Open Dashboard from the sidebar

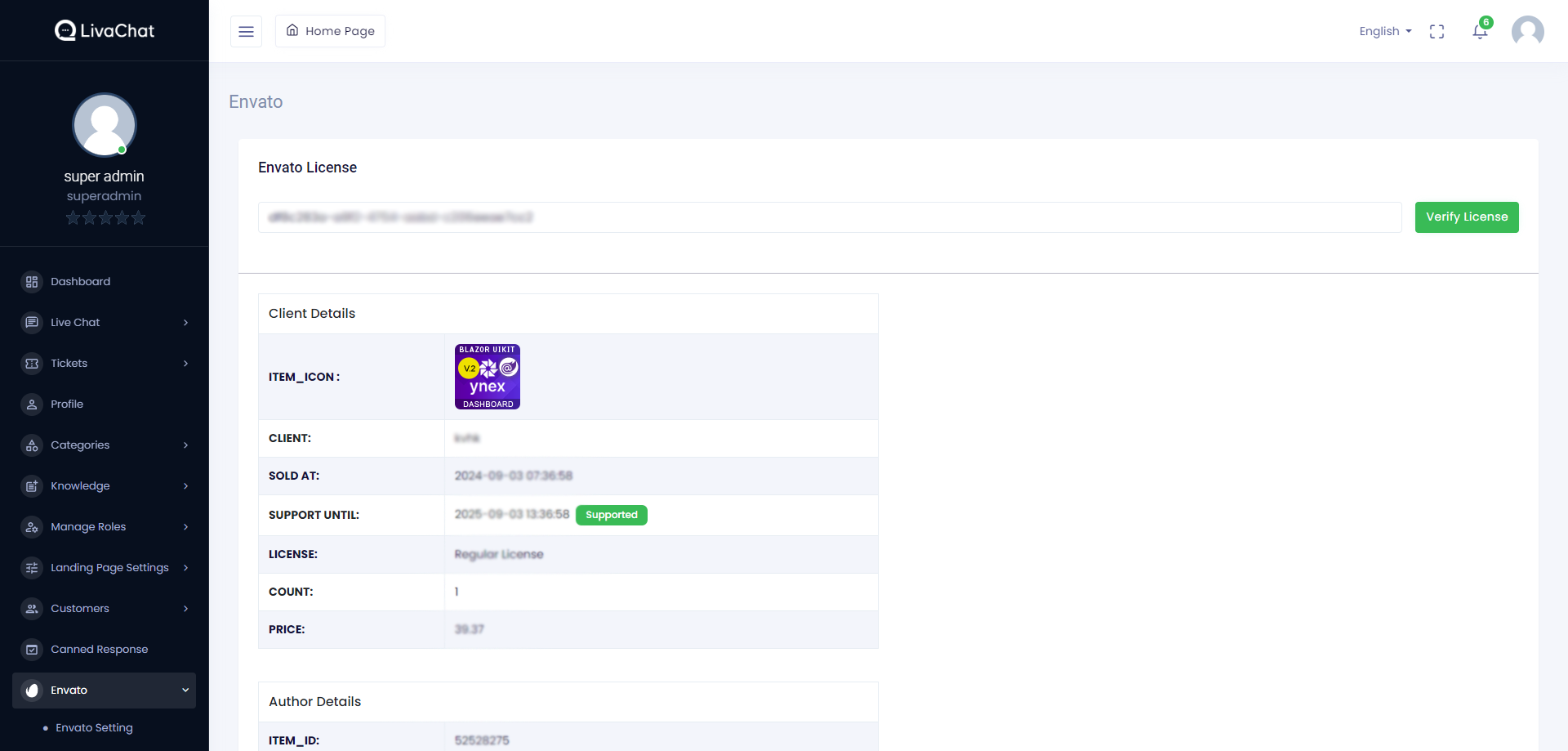point(80,282)
